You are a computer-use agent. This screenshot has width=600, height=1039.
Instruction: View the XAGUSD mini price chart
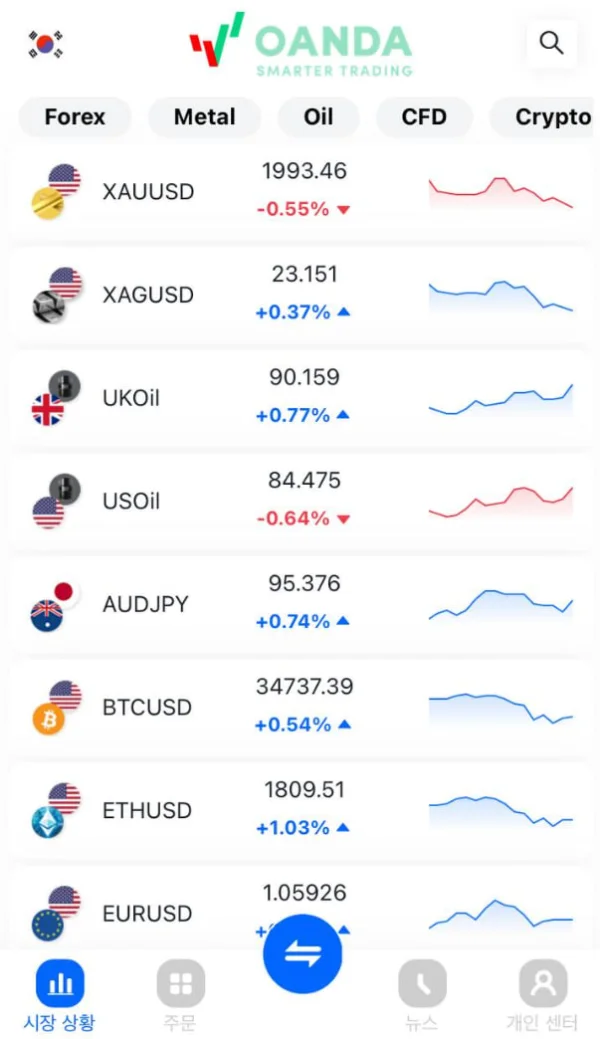click(x=501, y=295)
